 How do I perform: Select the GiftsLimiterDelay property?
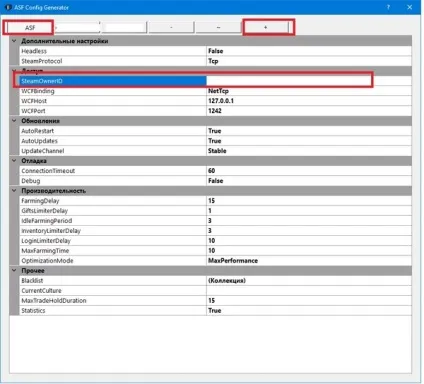point(113,211)
